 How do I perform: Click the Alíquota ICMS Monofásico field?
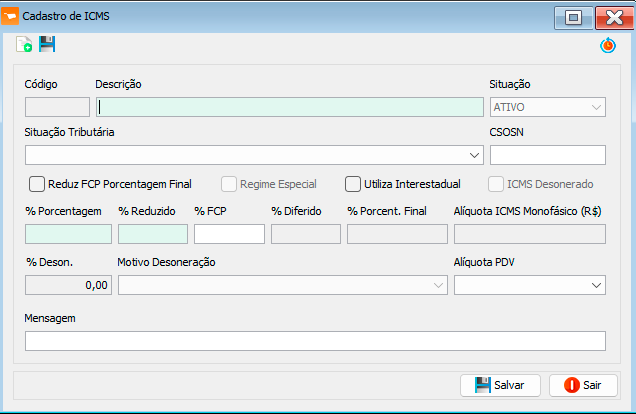coord(530,234)
